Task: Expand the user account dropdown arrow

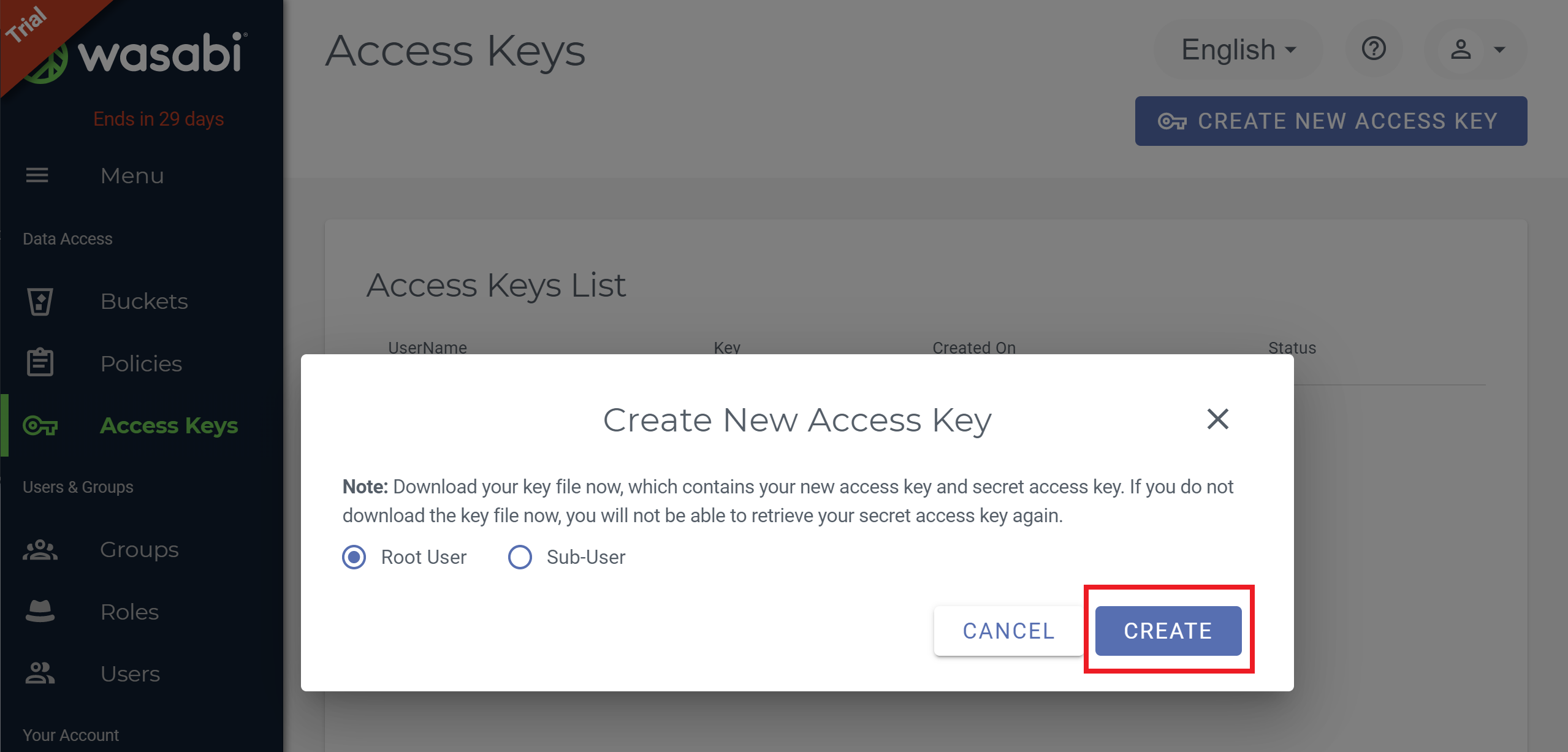Action: (x=1499, y=50)
